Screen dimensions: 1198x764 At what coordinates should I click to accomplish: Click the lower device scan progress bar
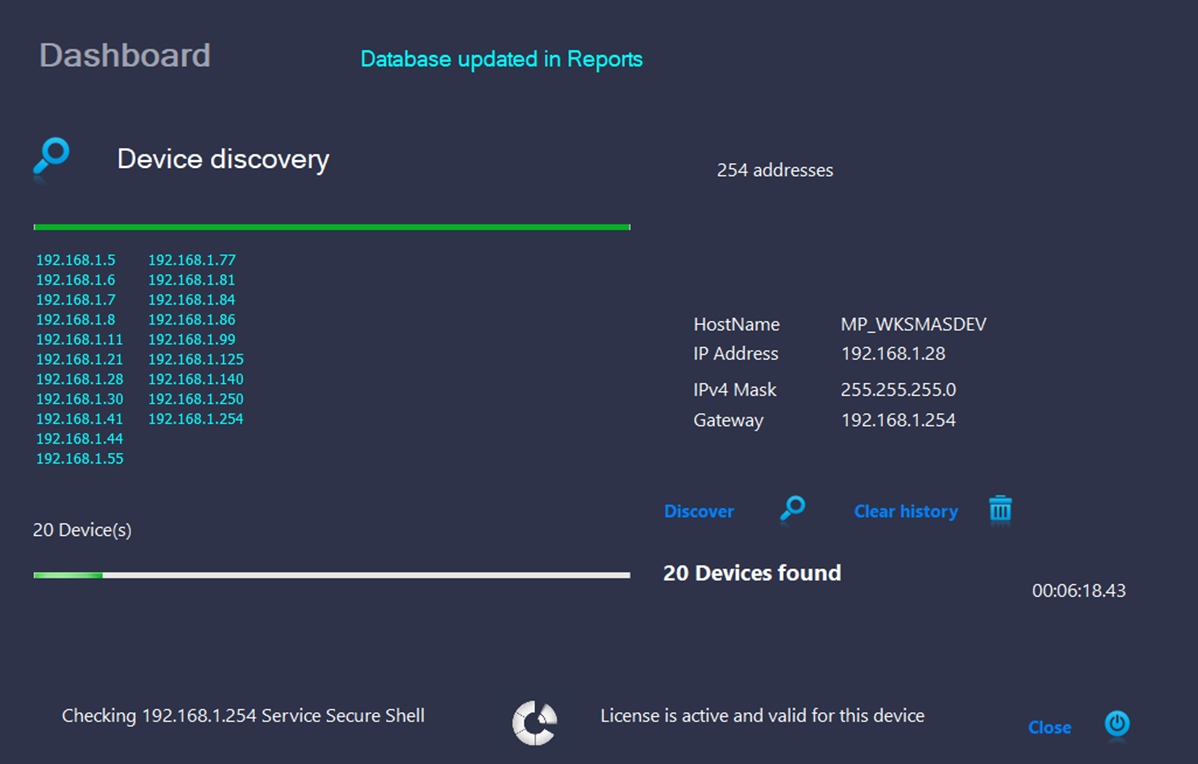(x=331, y=575)
